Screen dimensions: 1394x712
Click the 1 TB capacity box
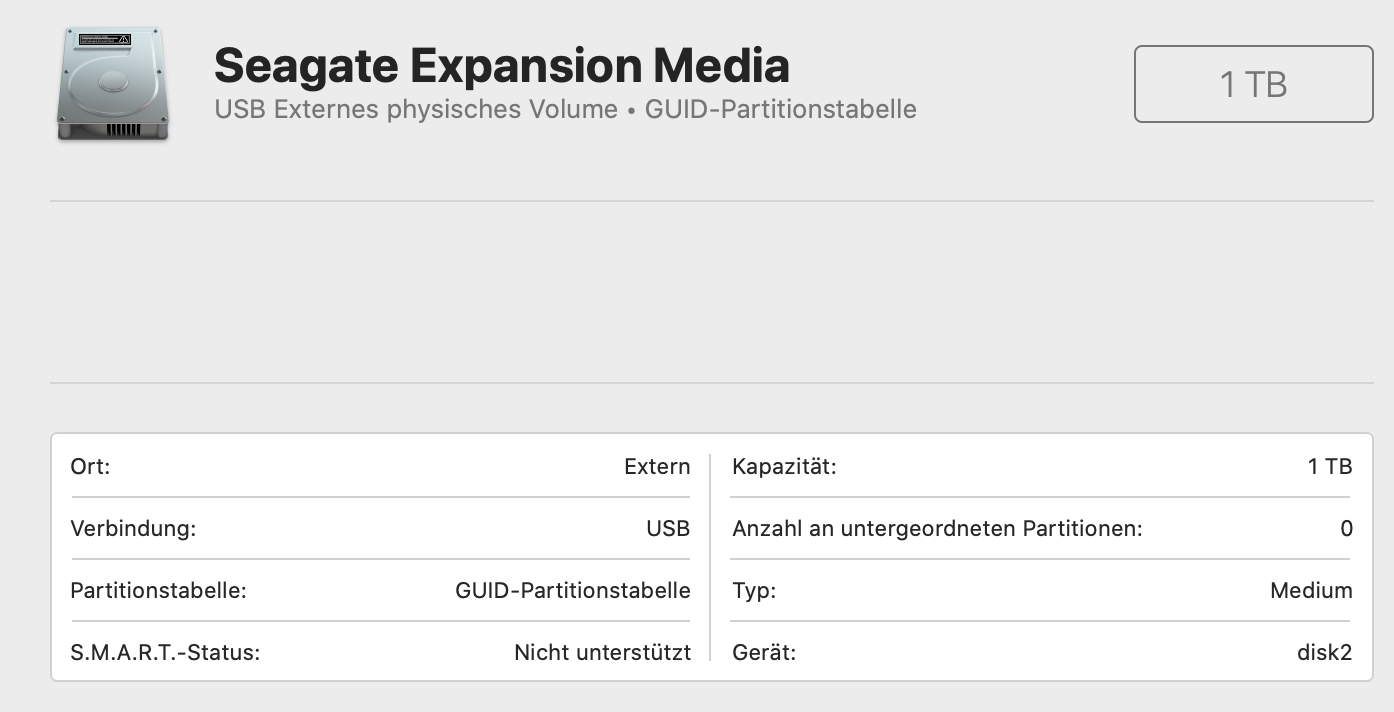click(1253, 84)
